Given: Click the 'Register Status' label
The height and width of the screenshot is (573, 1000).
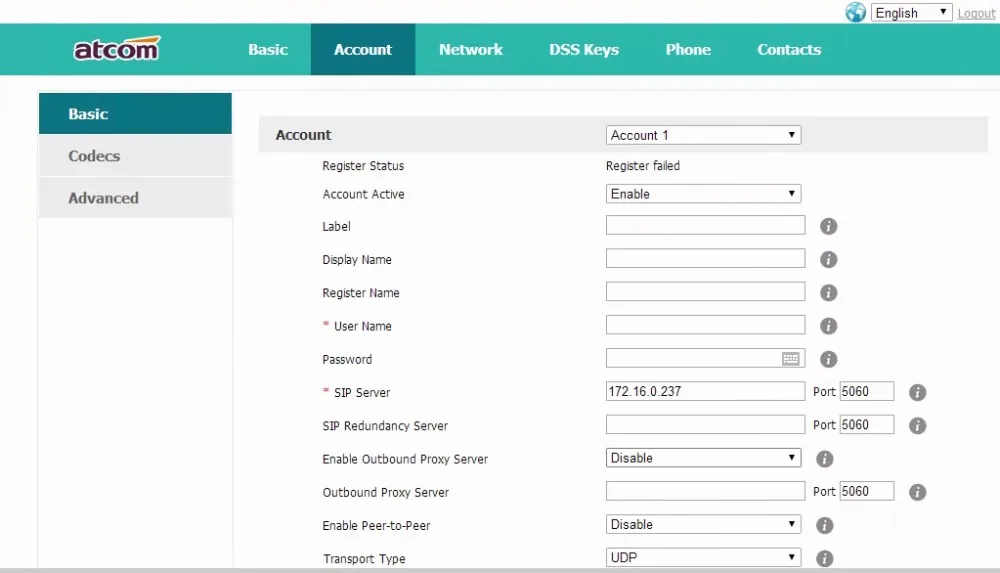Looking at the screenshot, I should tap(363, 166).
